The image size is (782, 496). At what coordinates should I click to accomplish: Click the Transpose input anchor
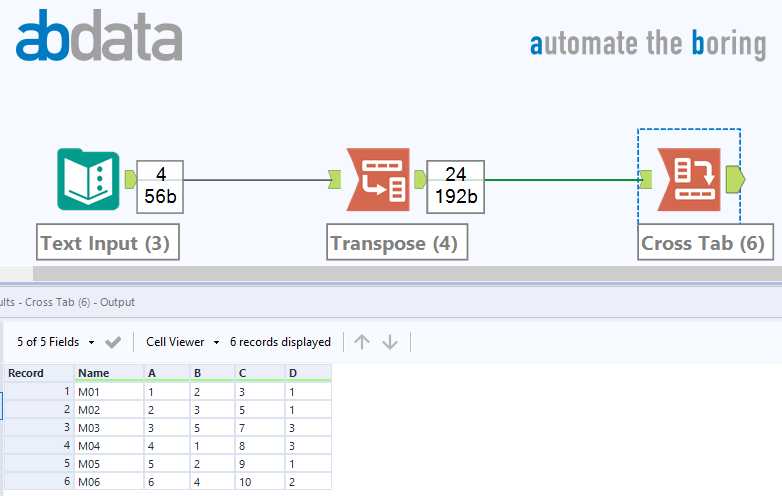click(x=335, y=179)
